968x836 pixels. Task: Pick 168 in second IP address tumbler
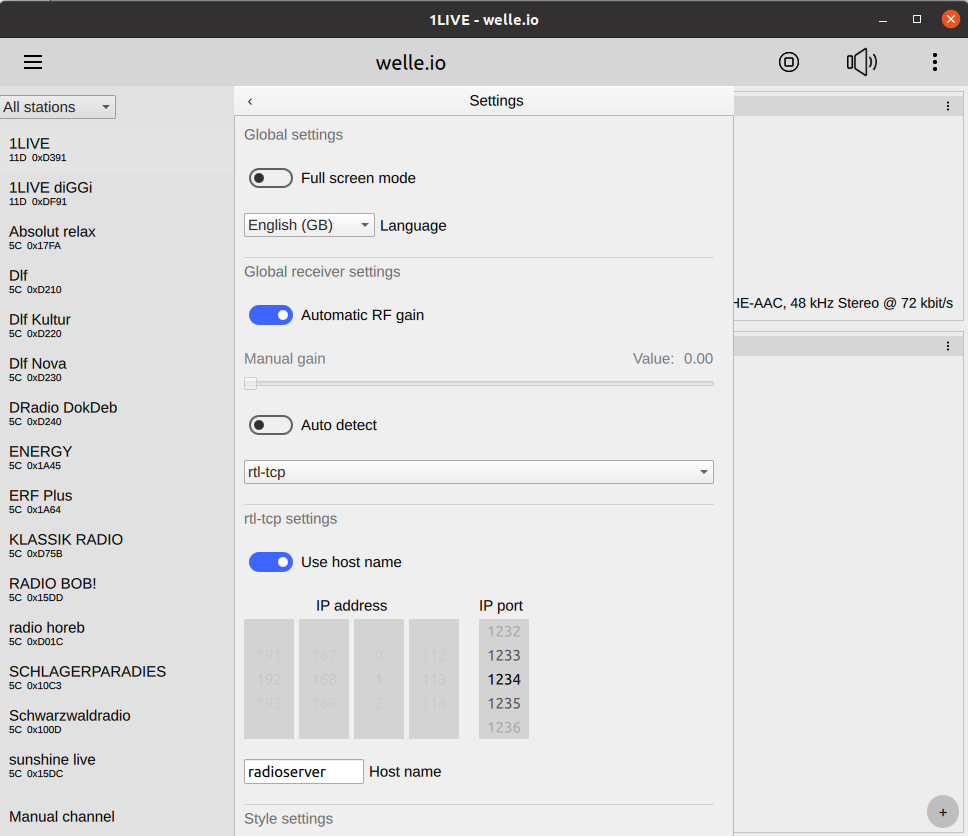[x=323, y=679]
